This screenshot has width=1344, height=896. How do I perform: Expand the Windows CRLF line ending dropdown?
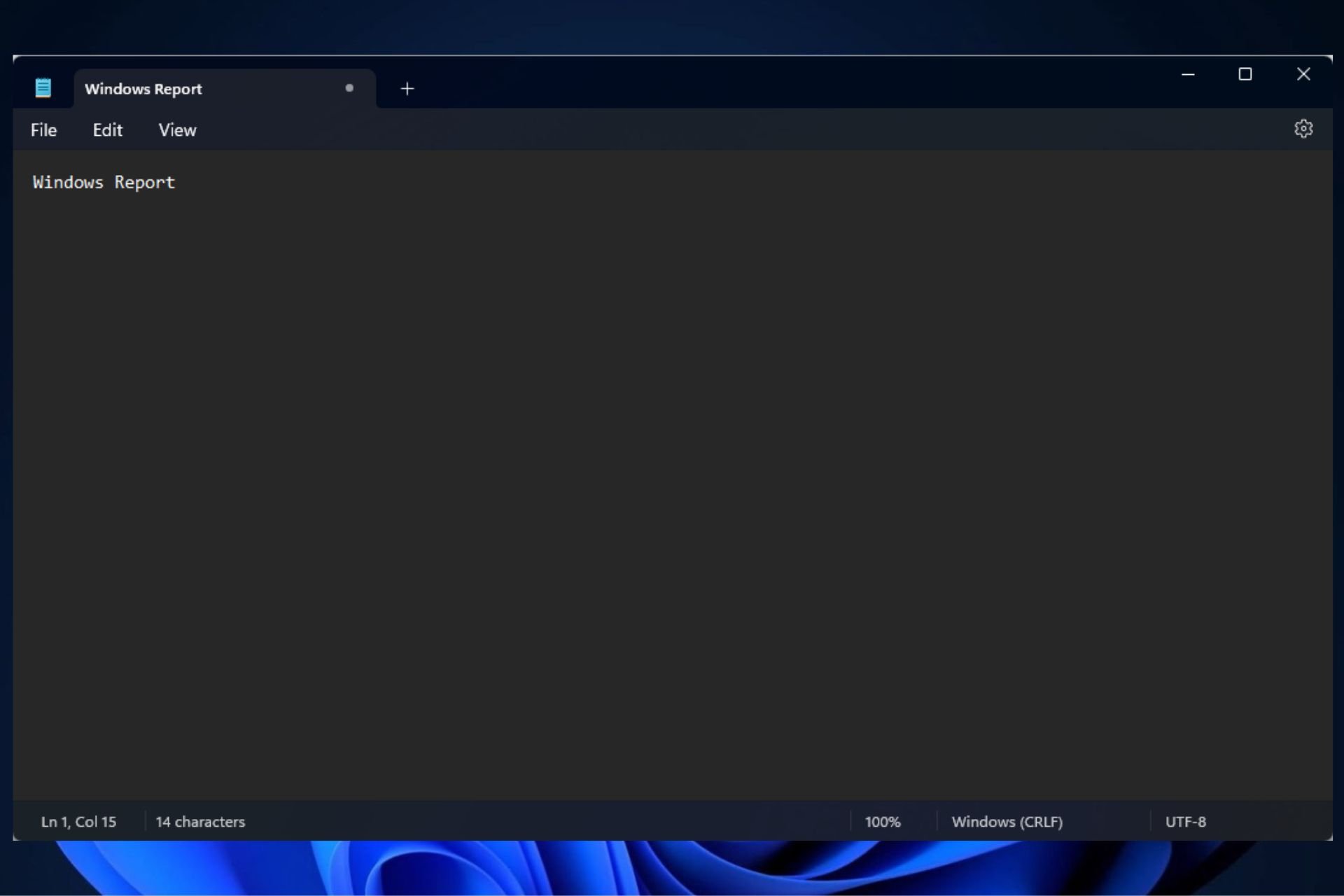click(1007, 821)
